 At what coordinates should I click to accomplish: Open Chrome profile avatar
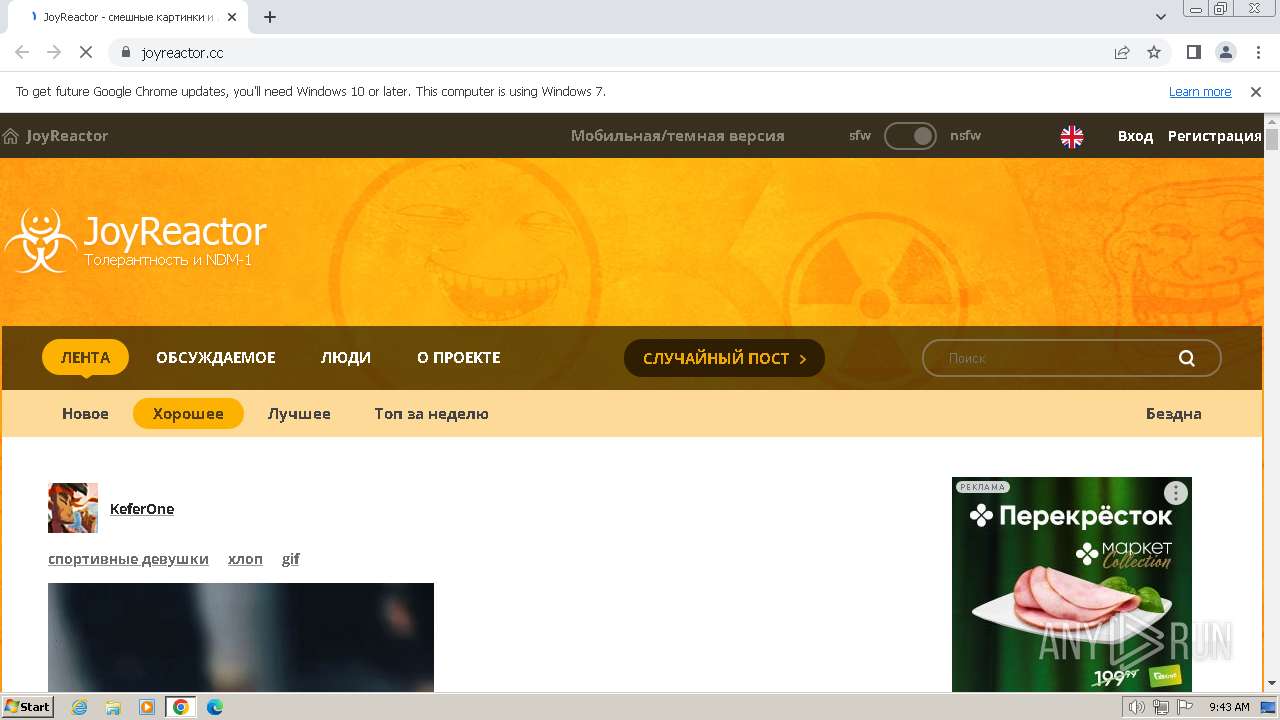point(1225,52)
